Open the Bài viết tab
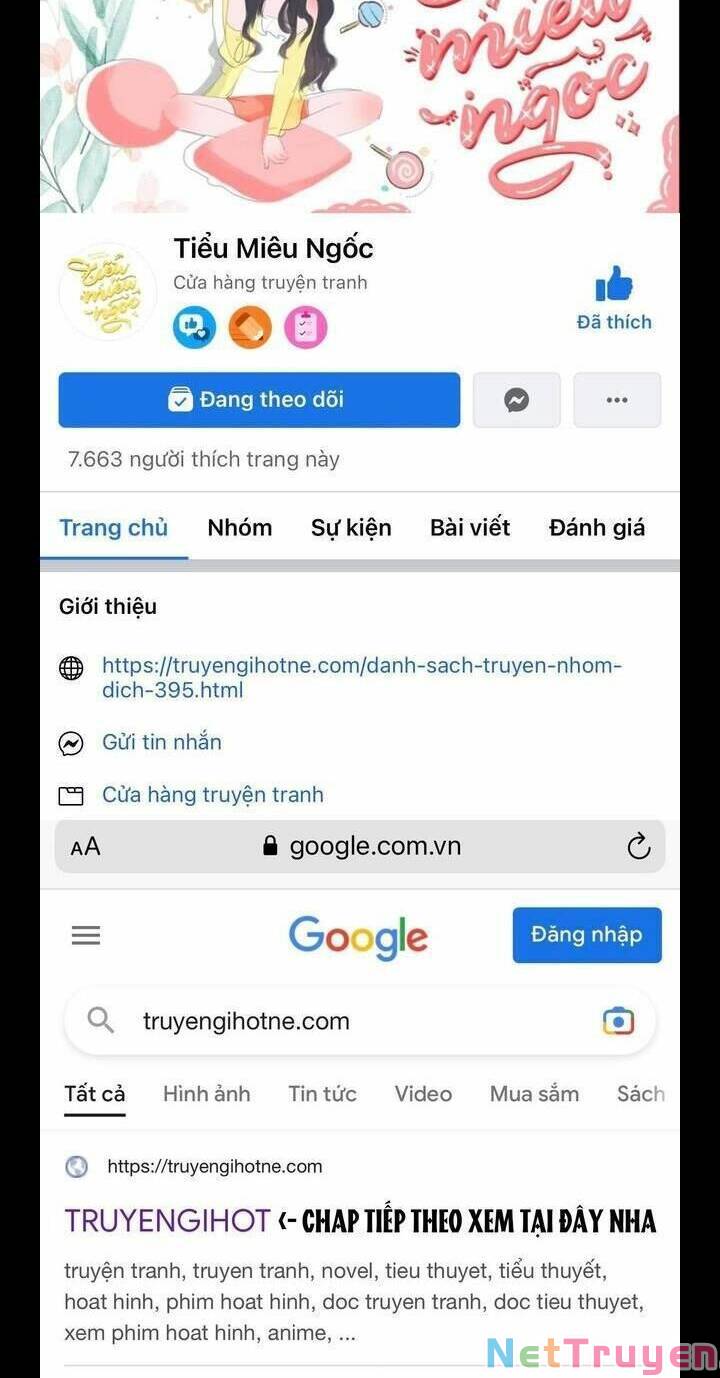Viewport: 720px width, 1378px height. coord(470,527)
